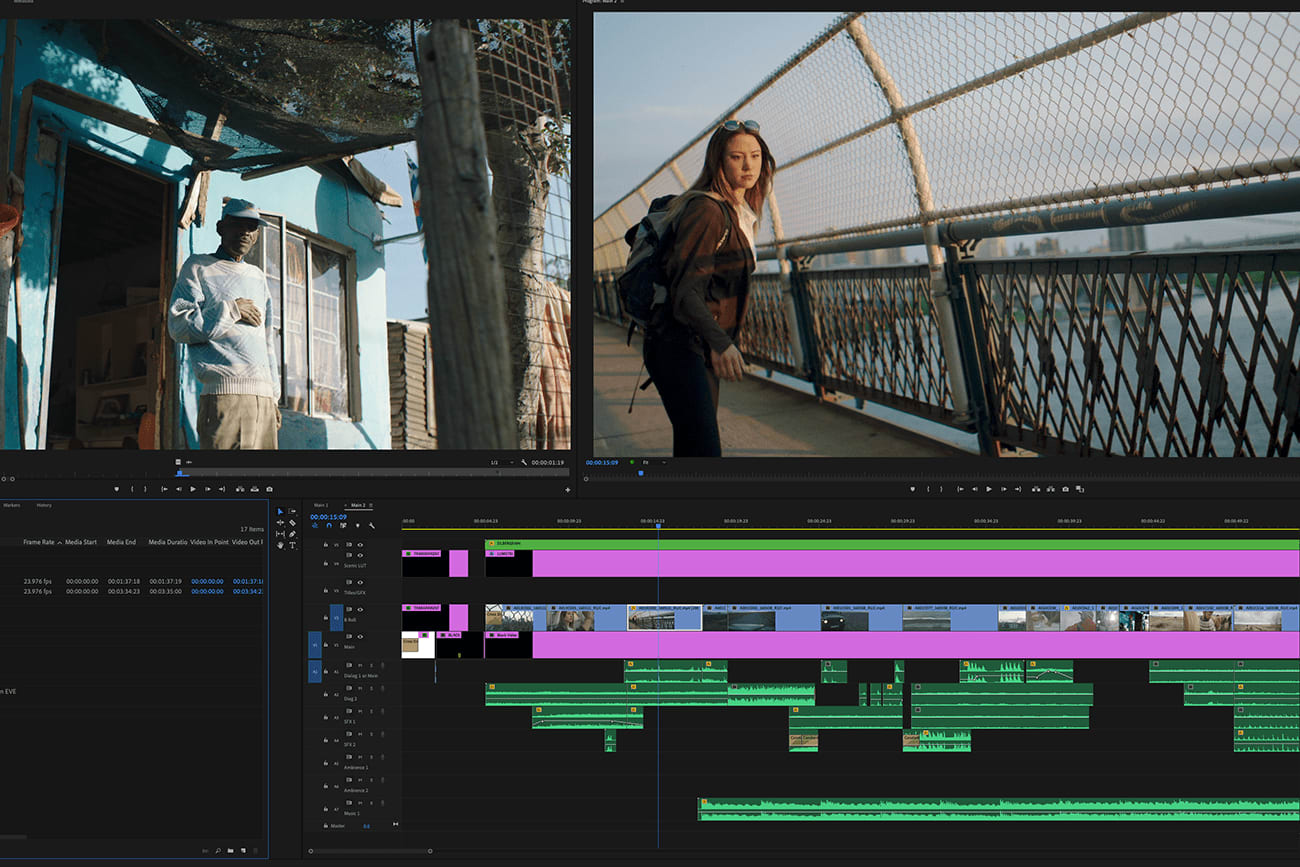Open the History panel tab

44,505
